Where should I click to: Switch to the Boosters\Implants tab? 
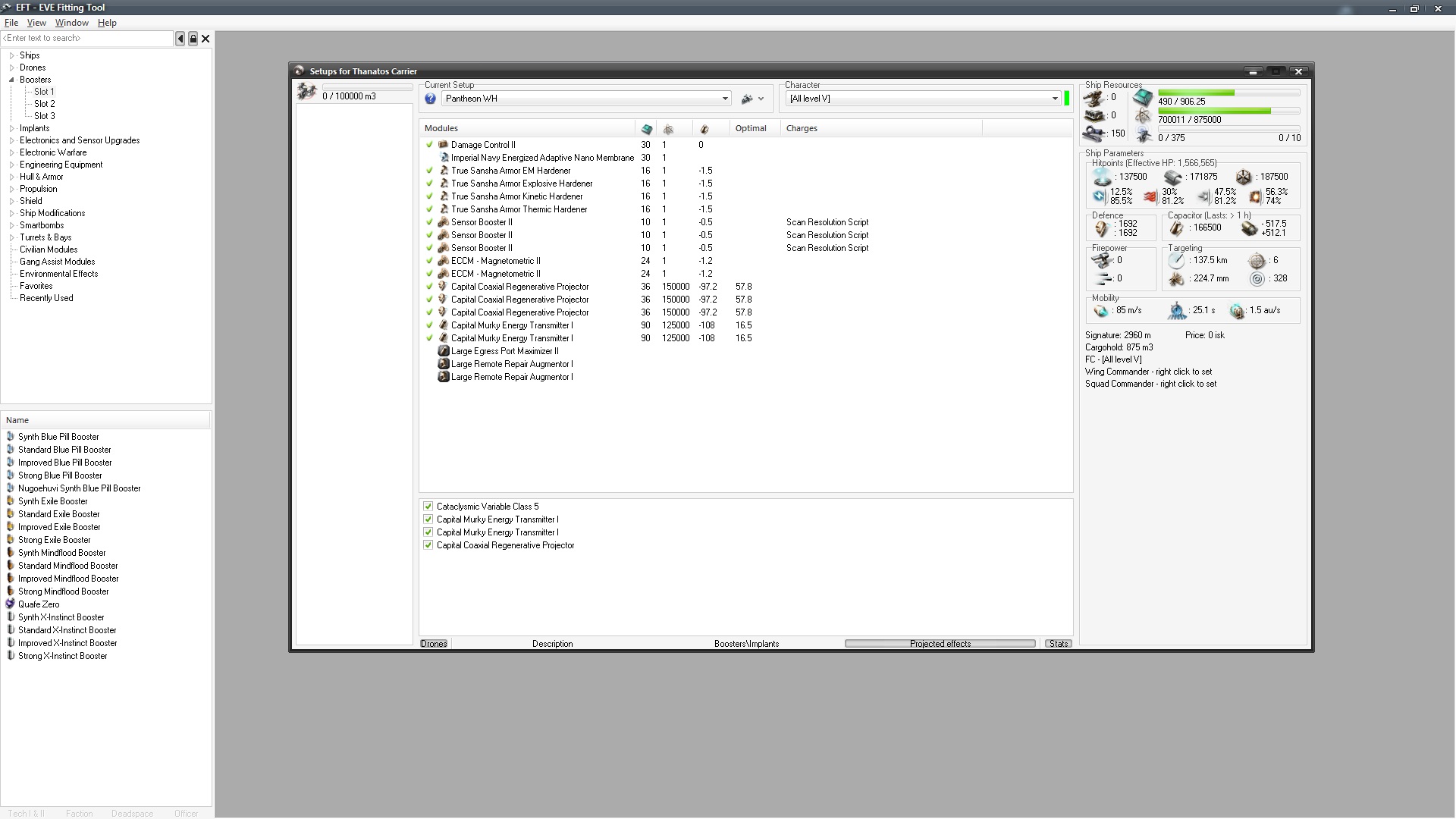tap(746, 644)
